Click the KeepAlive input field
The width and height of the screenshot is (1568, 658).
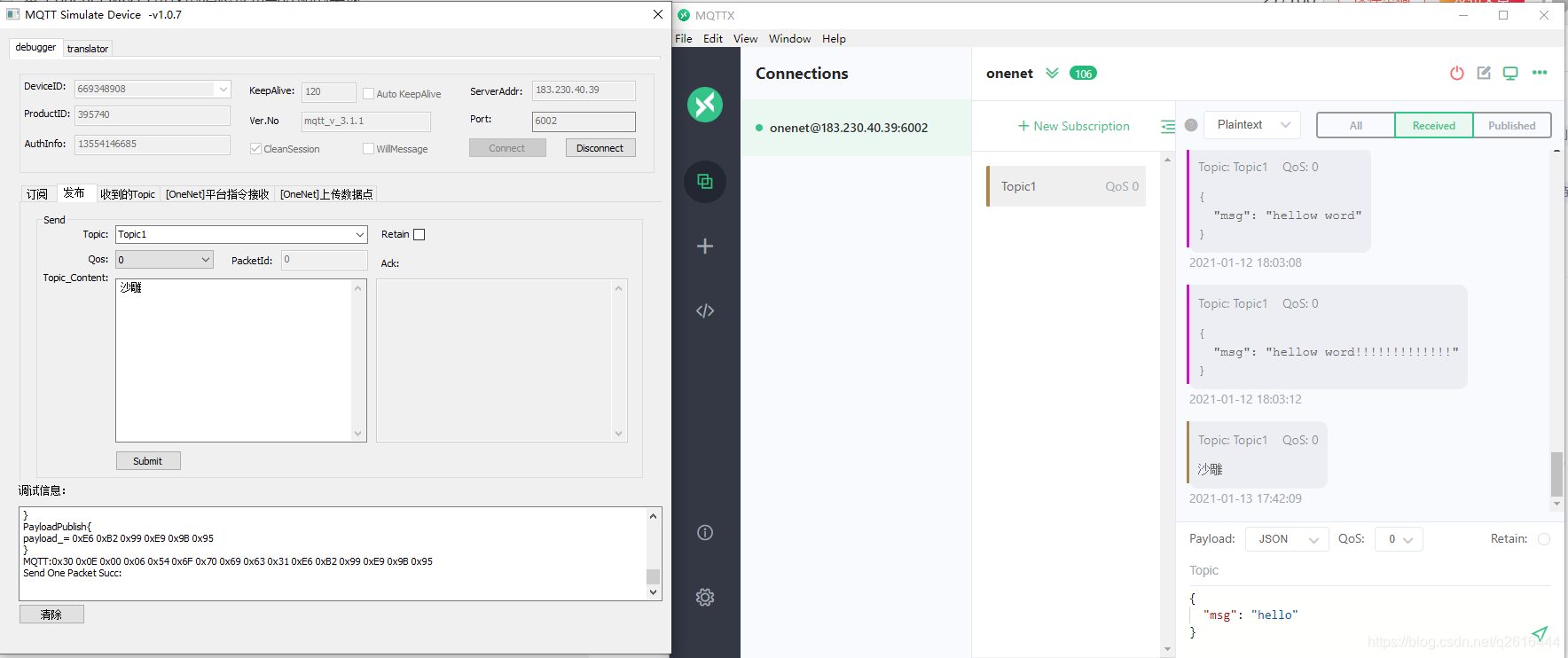[x=328, y=91]
